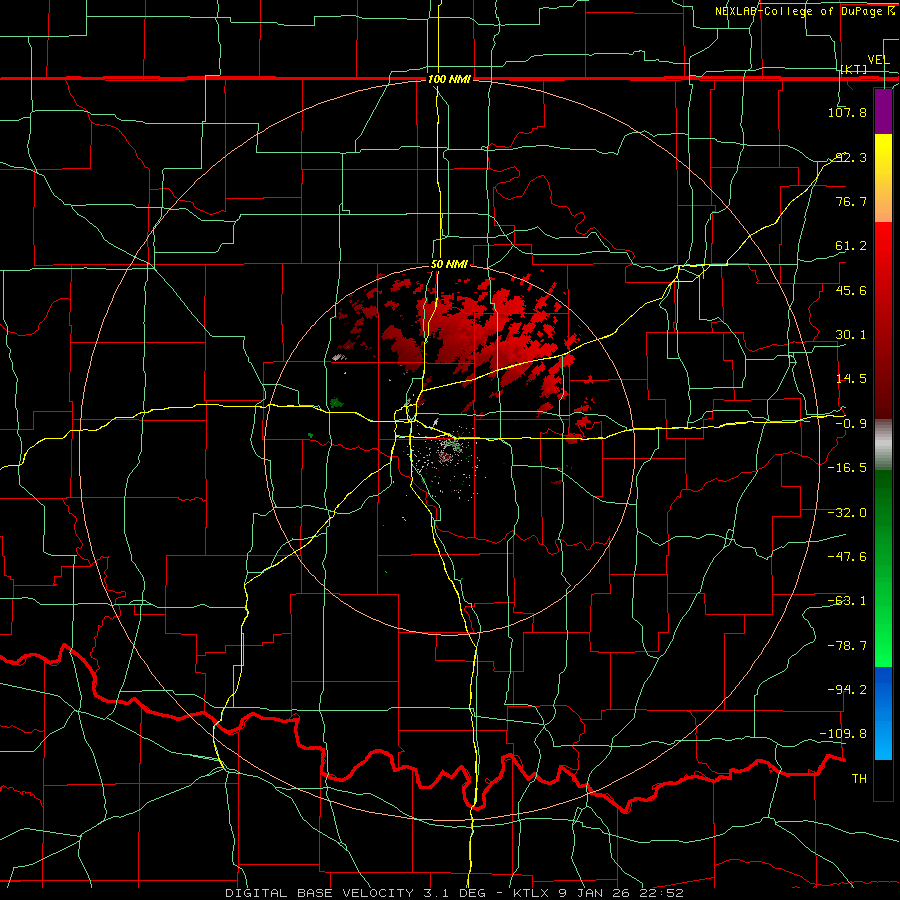Viewport: 900px width, 900px height.
Task: Click the -0.9 velocity scale value
Action: tap(850, 424)
